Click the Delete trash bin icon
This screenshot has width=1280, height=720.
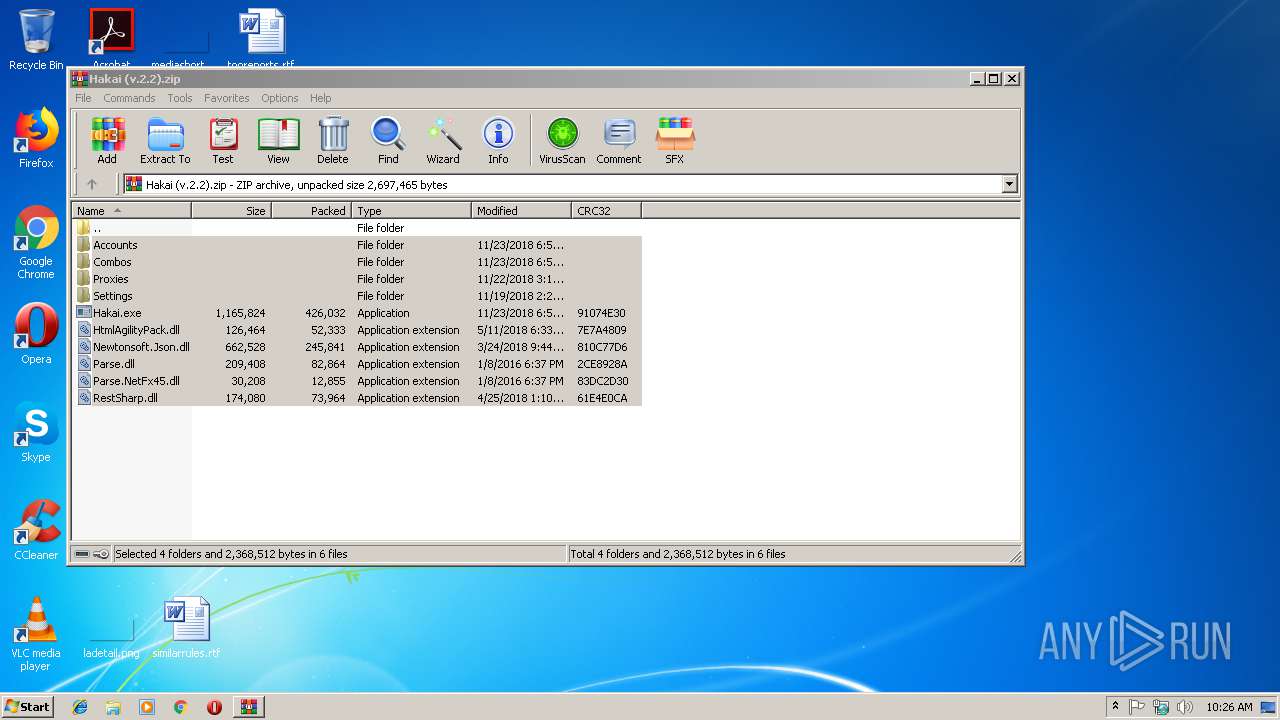pyautogui.click(x=333, y=140)
